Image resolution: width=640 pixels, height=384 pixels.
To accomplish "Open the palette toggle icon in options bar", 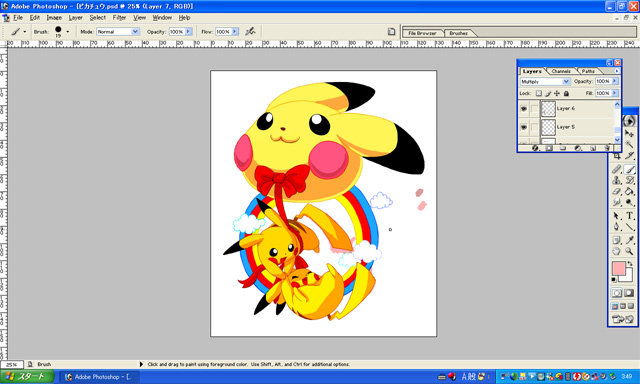I will 391,31.
